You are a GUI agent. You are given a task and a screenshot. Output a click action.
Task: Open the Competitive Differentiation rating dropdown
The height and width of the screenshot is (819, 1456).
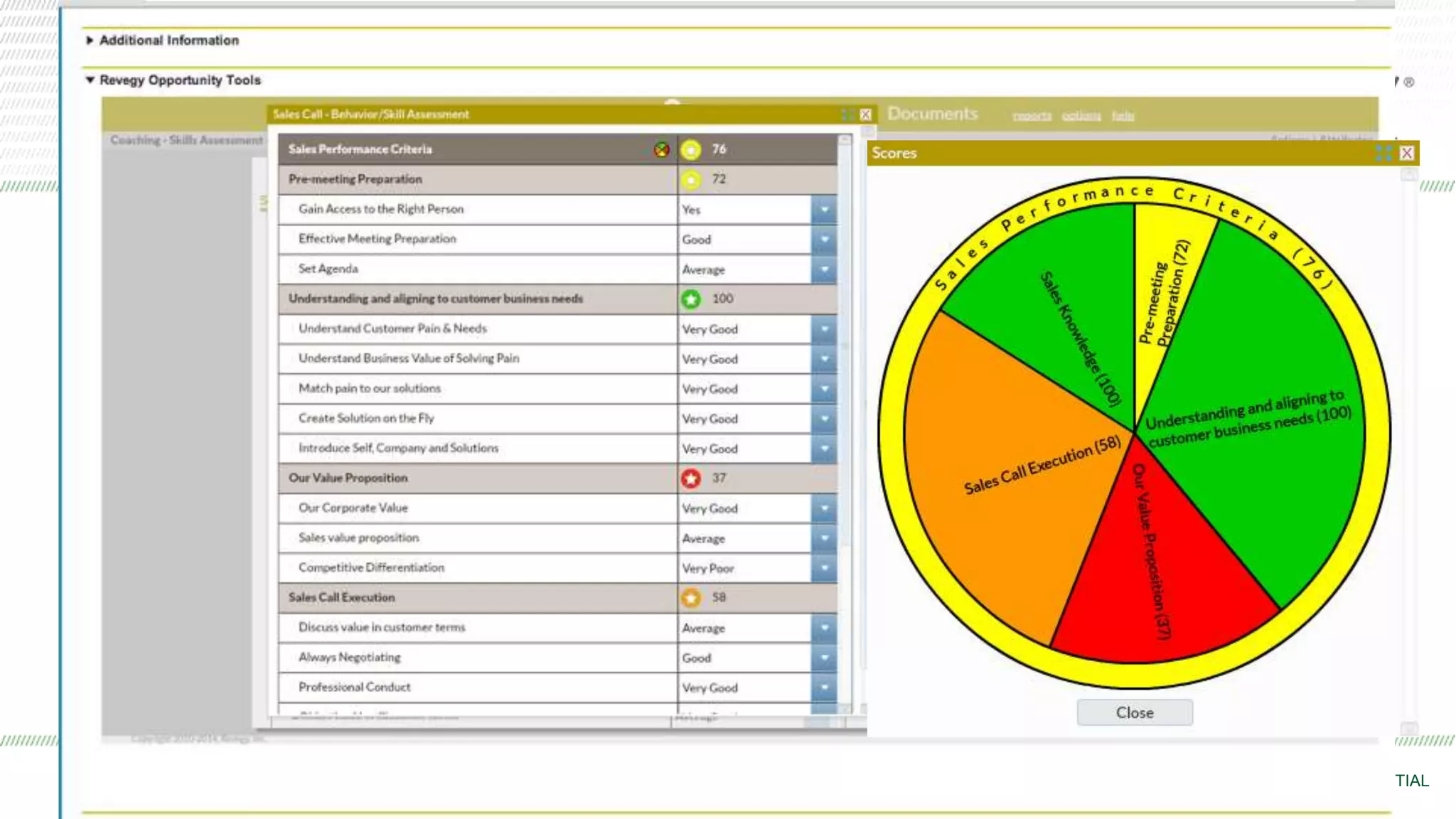coord(824,568)
